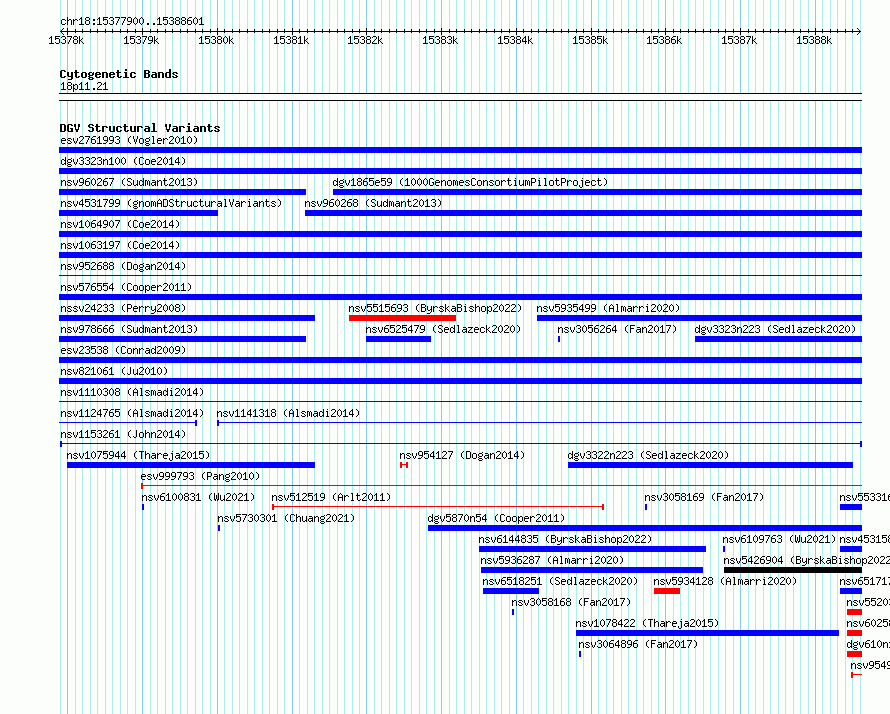Select the blue nsv1075944 (Thareja2015) bar
Screen dimensions: 890x714
click(191, 465)
